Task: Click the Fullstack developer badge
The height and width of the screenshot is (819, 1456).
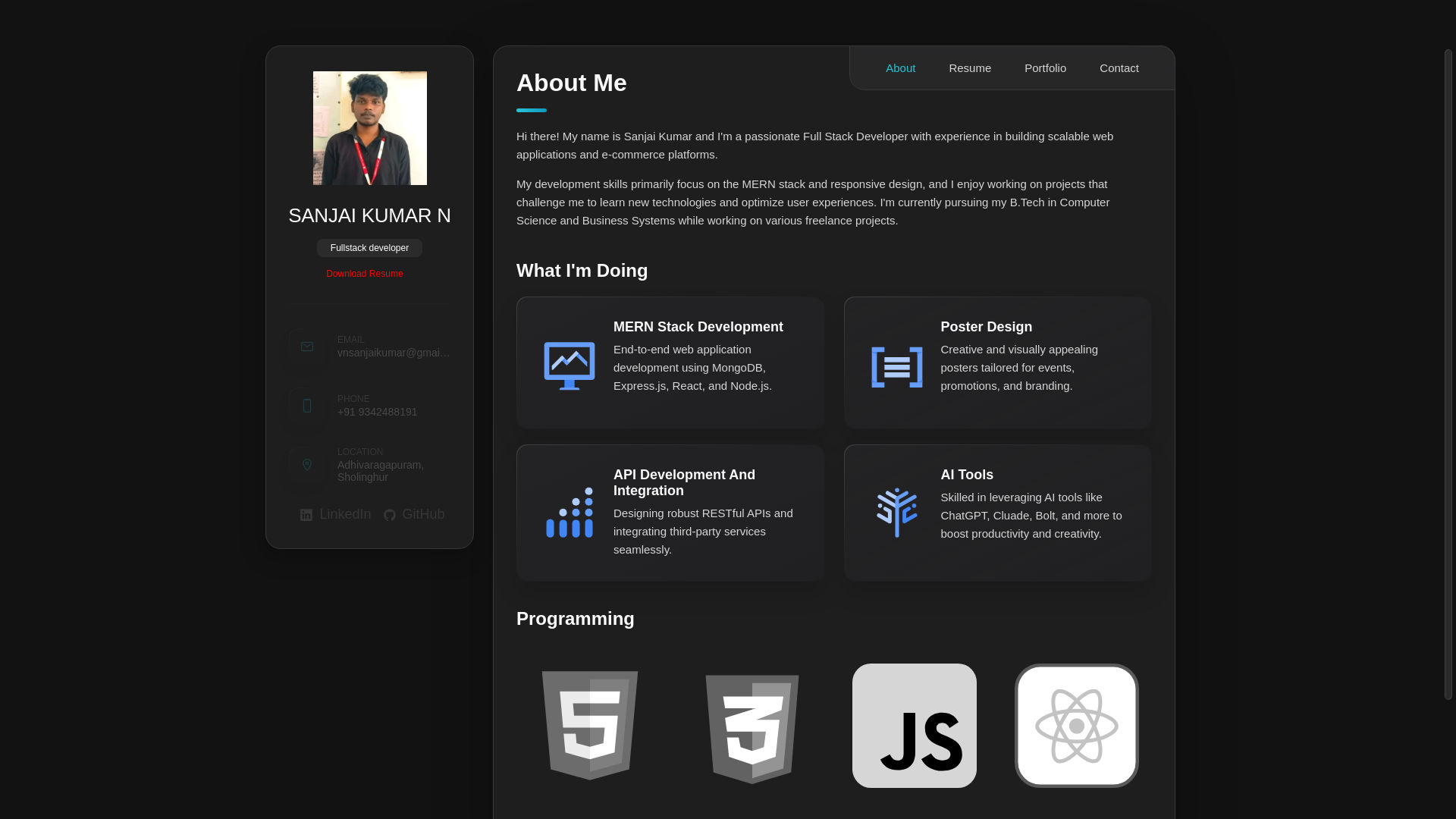Action: click(369, 248)
